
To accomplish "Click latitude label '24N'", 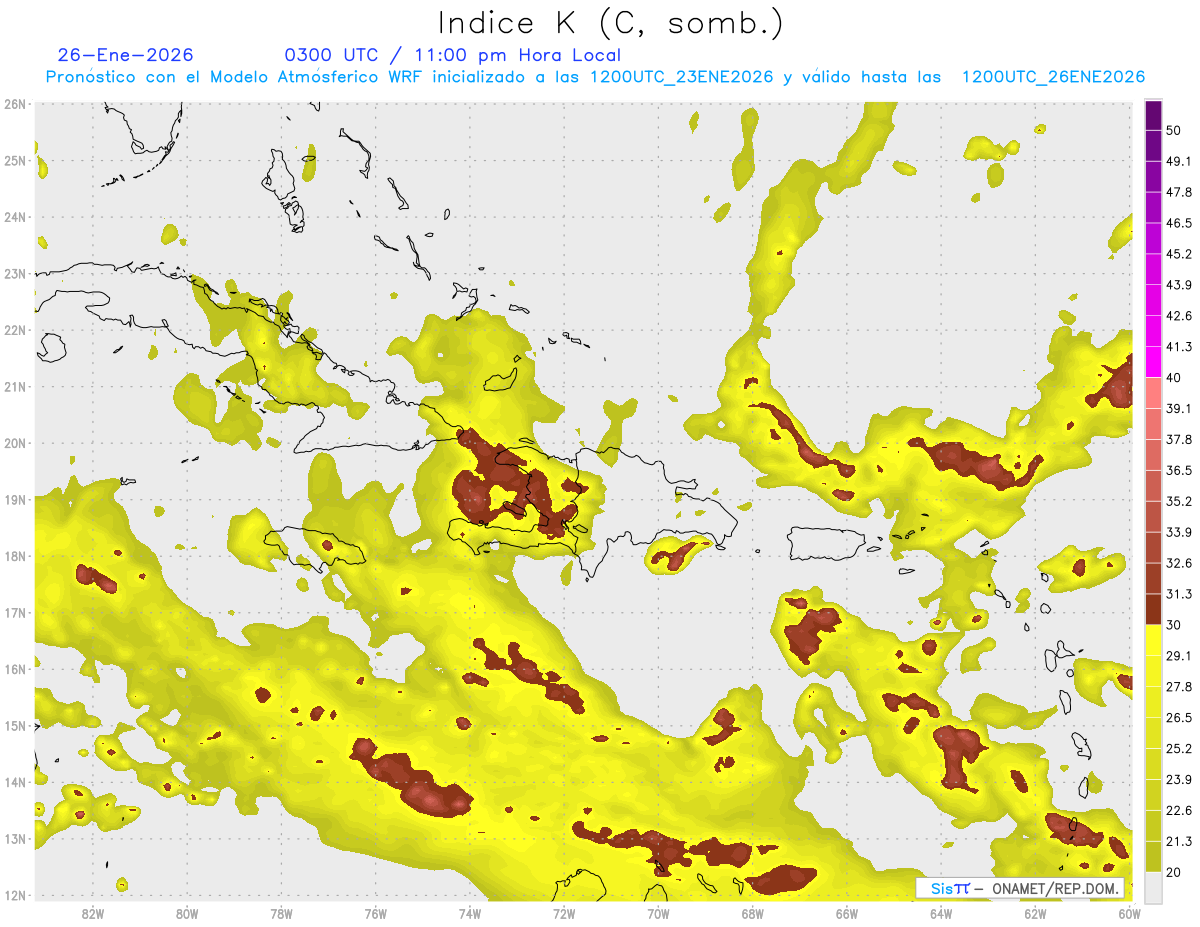I will point(15,217).
